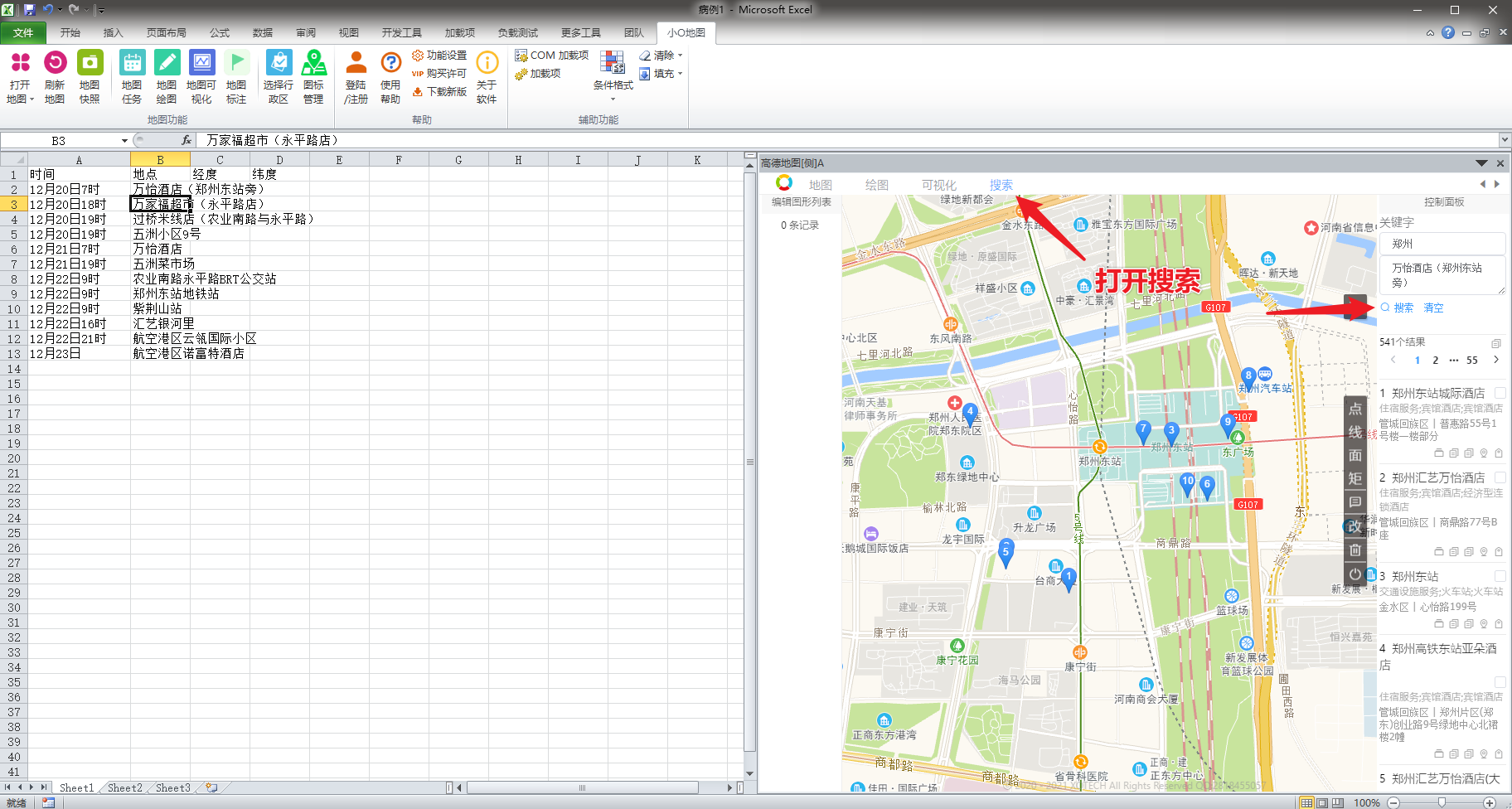Open the Name Box dropdown arrow
Viewport: 1512px width, 809px height.
click(x=124, y=141)
